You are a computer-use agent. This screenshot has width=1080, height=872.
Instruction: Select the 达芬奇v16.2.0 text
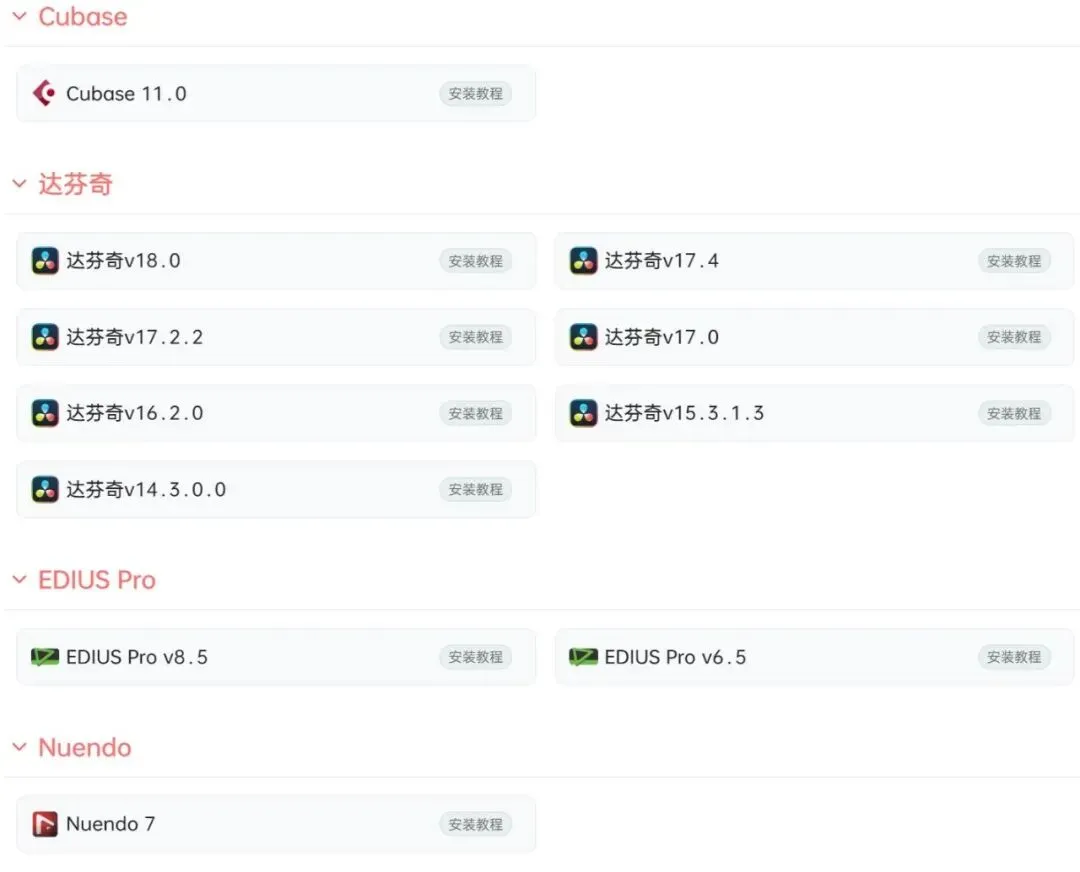[135, 413]
